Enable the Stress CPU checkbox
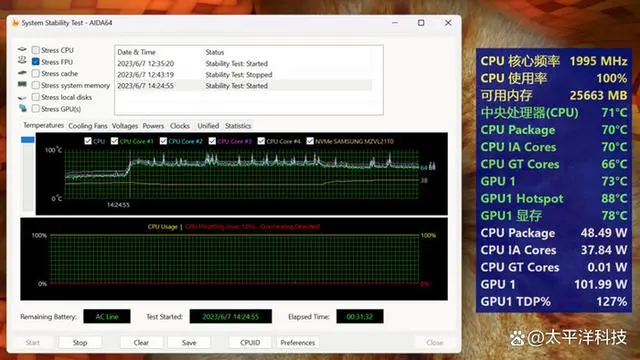Image resolution: width=640 pixels, height=360 pixels. click(x=36, y=50)
